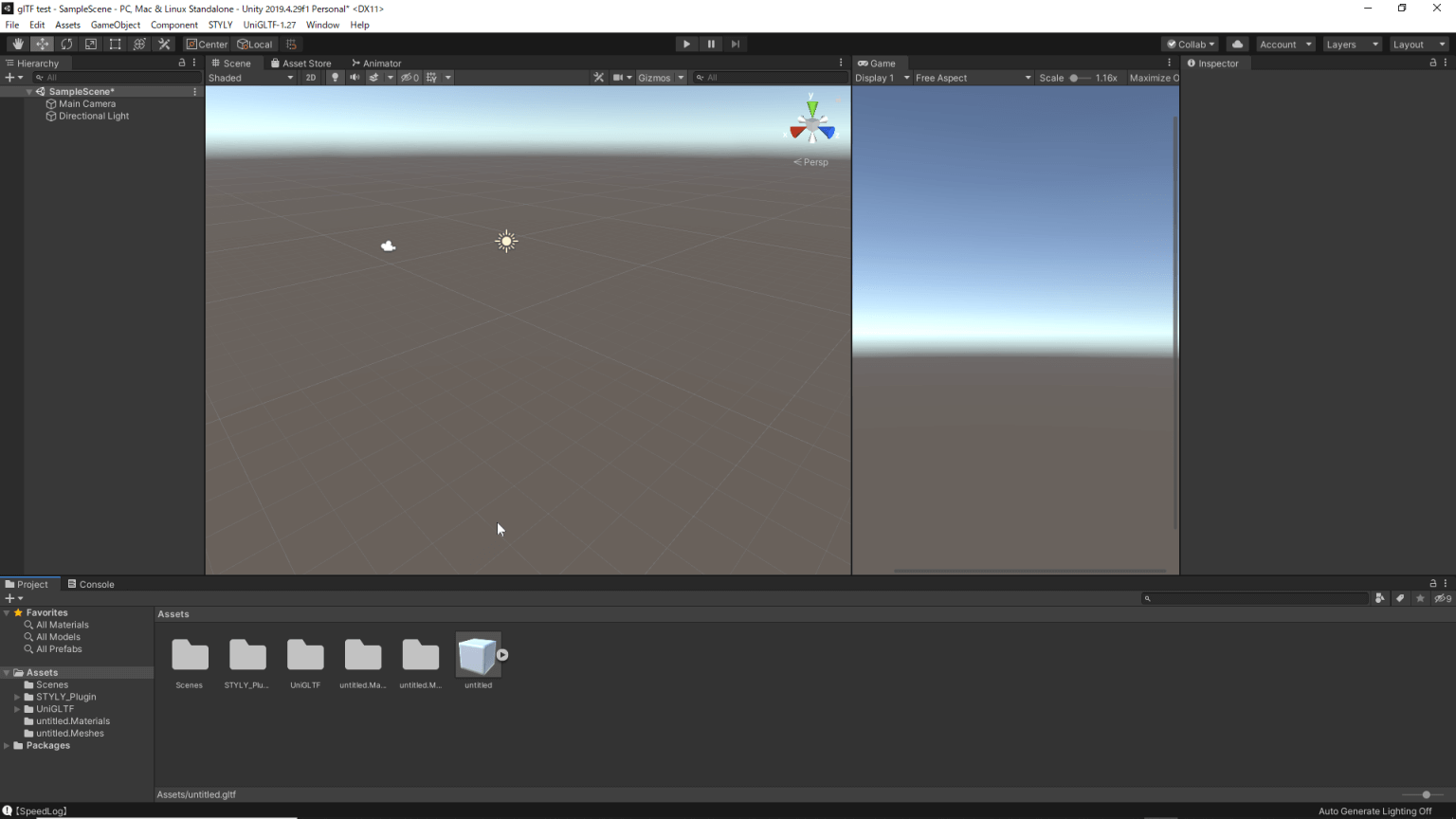The height and width of the screenshot is (819, 1456).
Task: Select the untitled glTF asset thumbnail
Action: click(478, 654)
